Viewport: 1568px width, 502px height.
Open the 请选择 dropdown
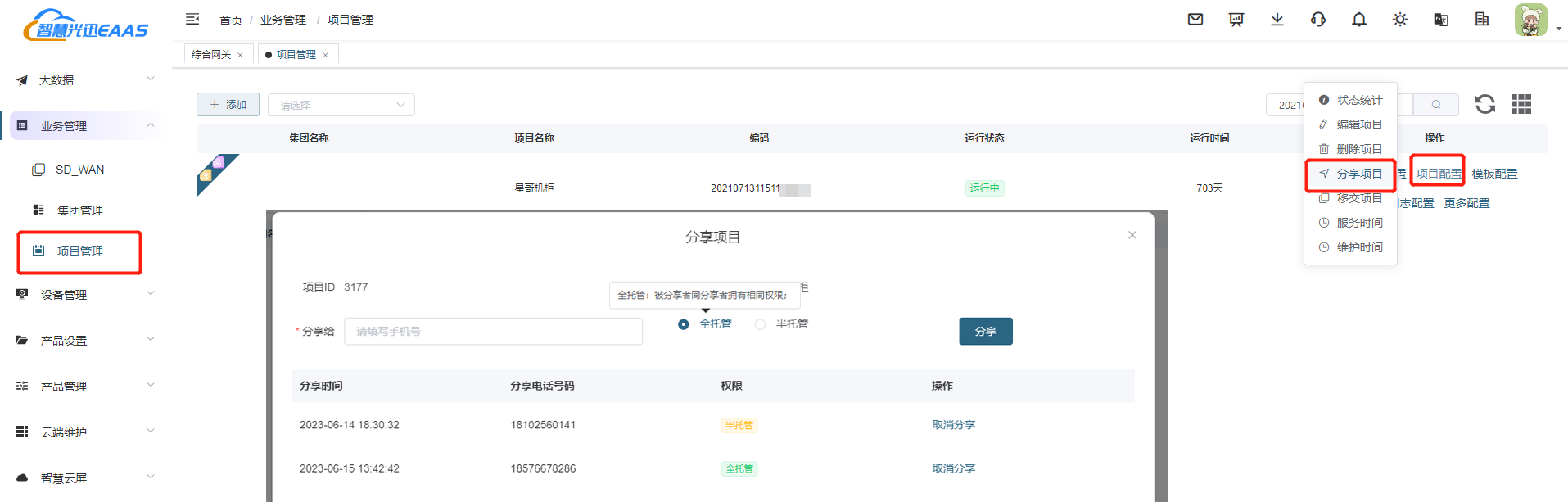click(341, 105)
